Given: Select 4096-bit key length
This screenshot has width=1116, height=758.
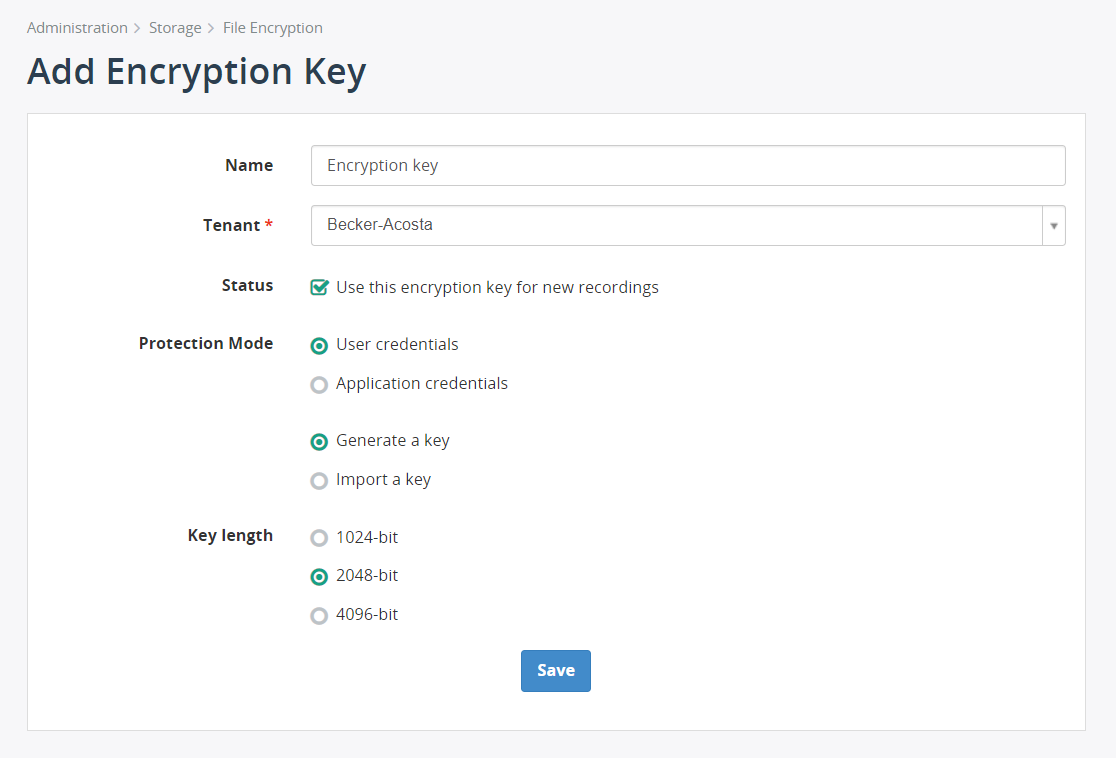Looking at the screenshot, I should tap(320, 615).
